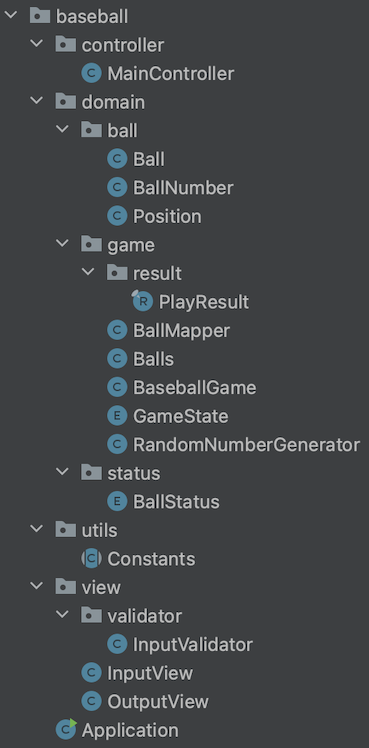Collapse the status folder chevron
The height and width of the screenshot is (748, 369).
(62, 472)
